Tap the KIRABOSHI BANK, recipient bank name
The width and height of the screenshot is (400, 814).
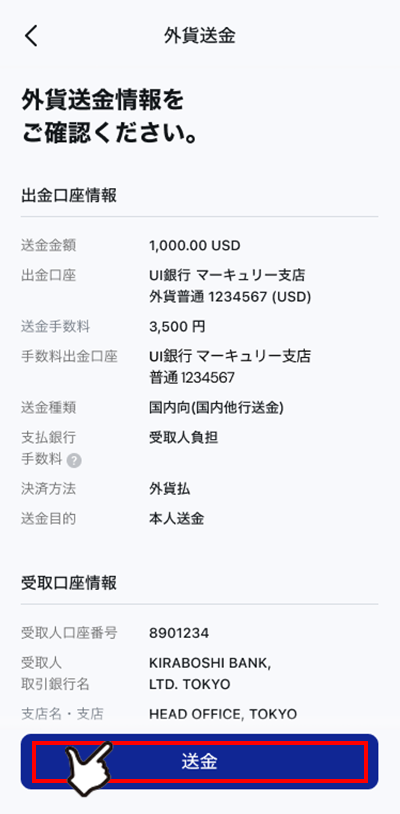coord(210,663)
